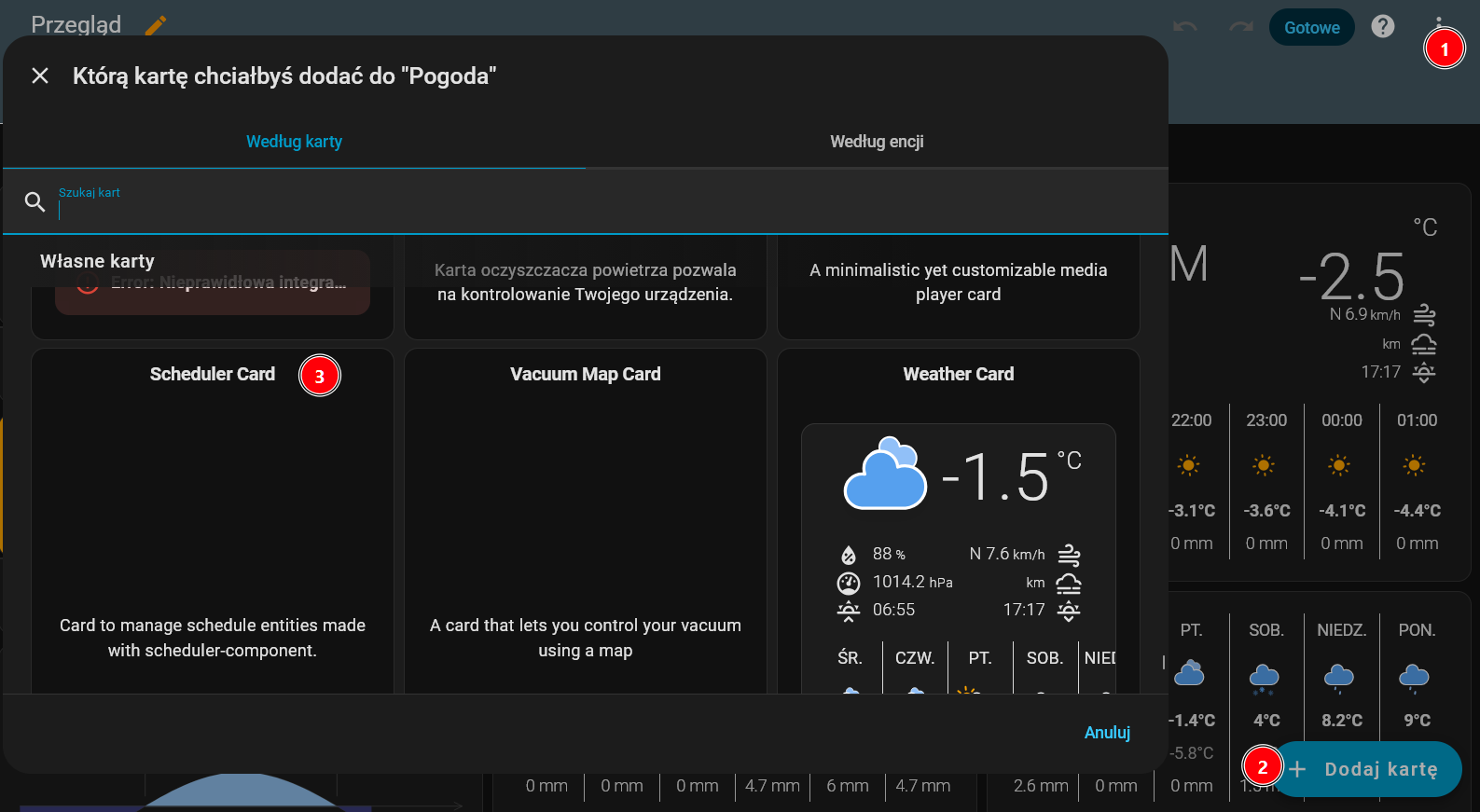Viewport: 1480px width, 812px height.
Task: Click the undo arrow icon
Action: [x=1185, y=27]
